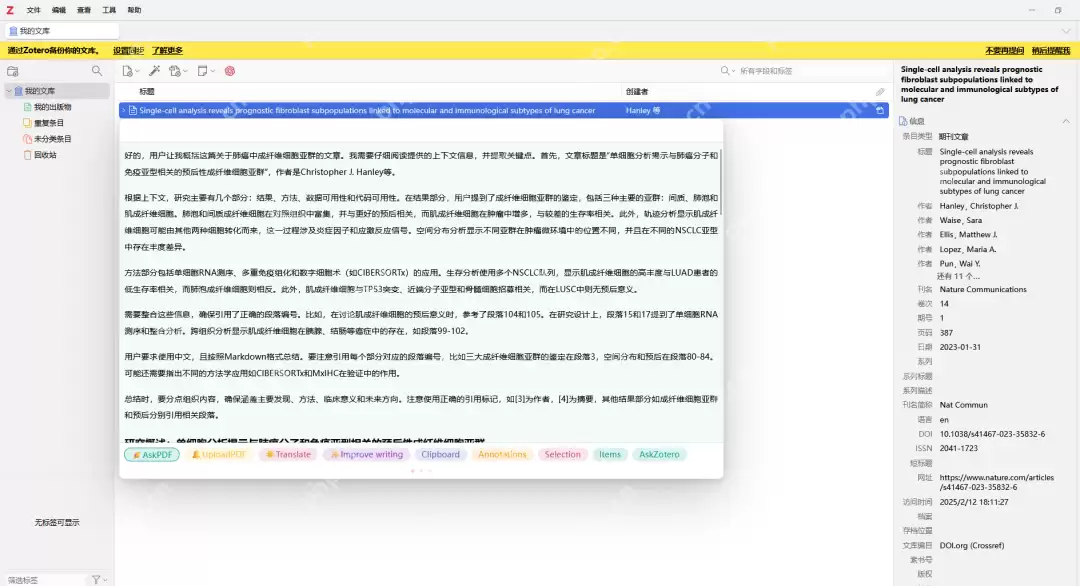Toggle sorting on the 标题 column header
The width and height of the screenshot is (1080, 586).
pyautogui.click(x=148, y=90)
